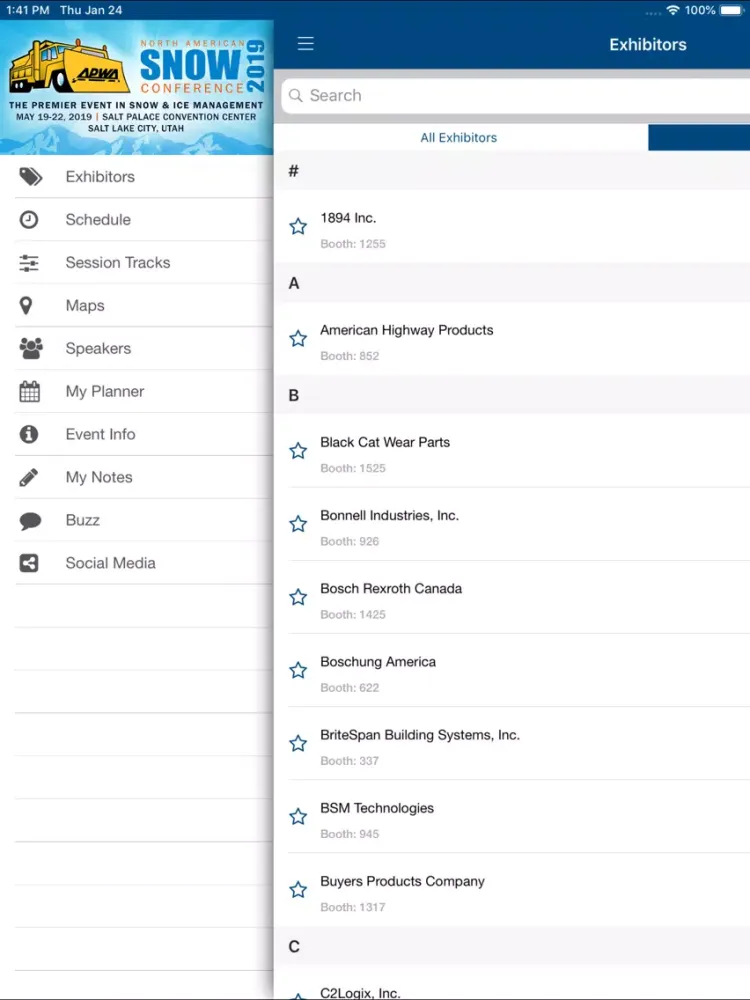
Task: Click the search magnifier icon
Action: tap(295, 95)
